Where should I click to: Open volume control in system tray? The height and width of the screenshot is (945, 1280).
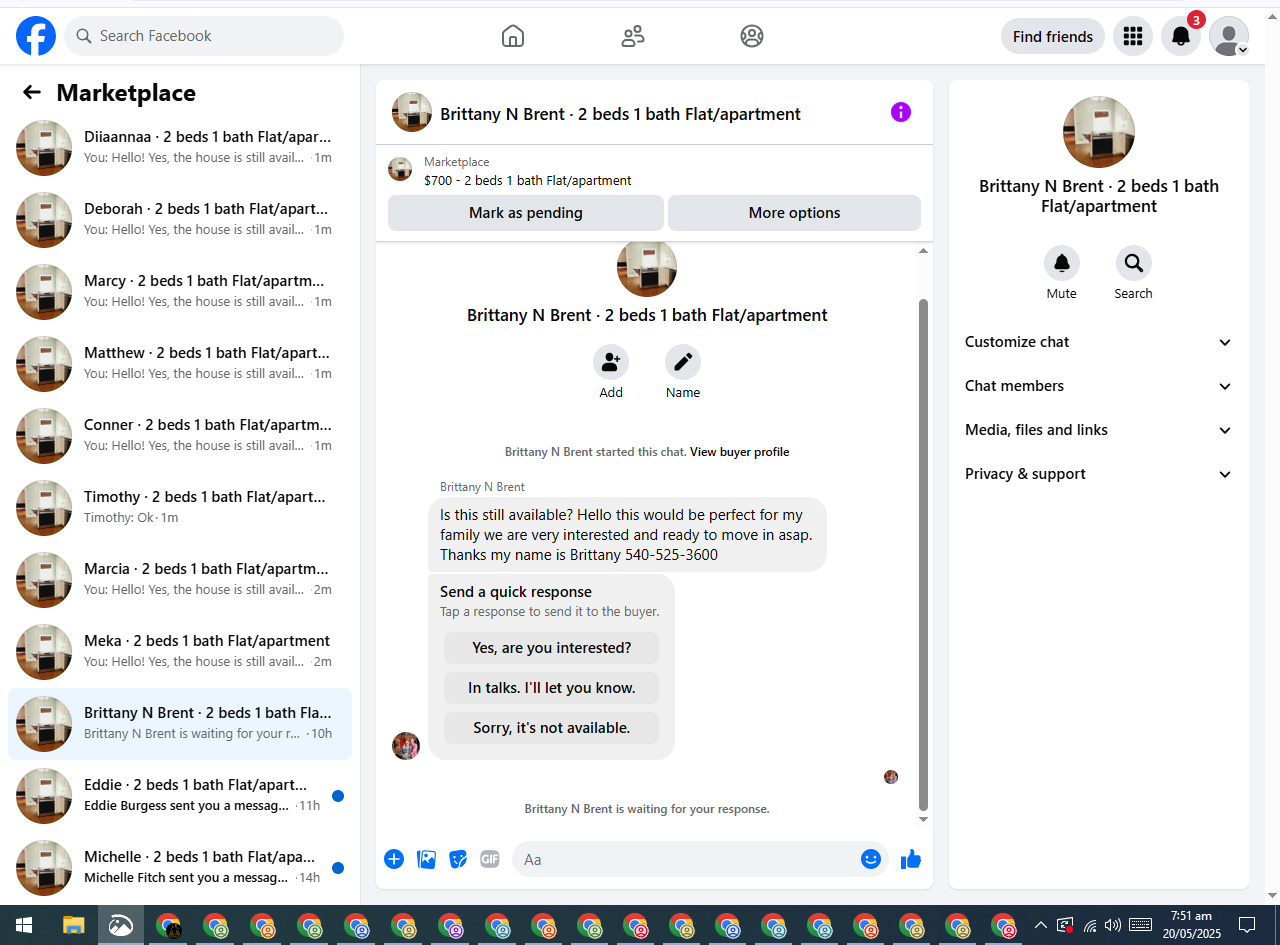pos(1113,925)
